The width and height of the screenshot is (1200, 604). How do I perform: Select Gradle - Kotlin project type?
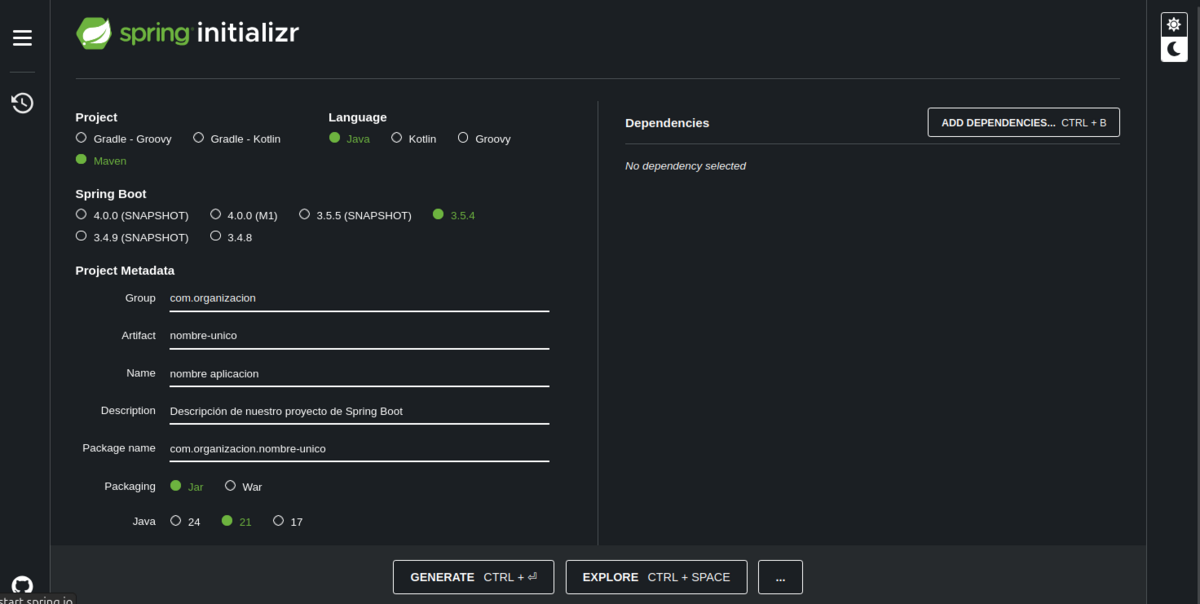click(237, 139)
